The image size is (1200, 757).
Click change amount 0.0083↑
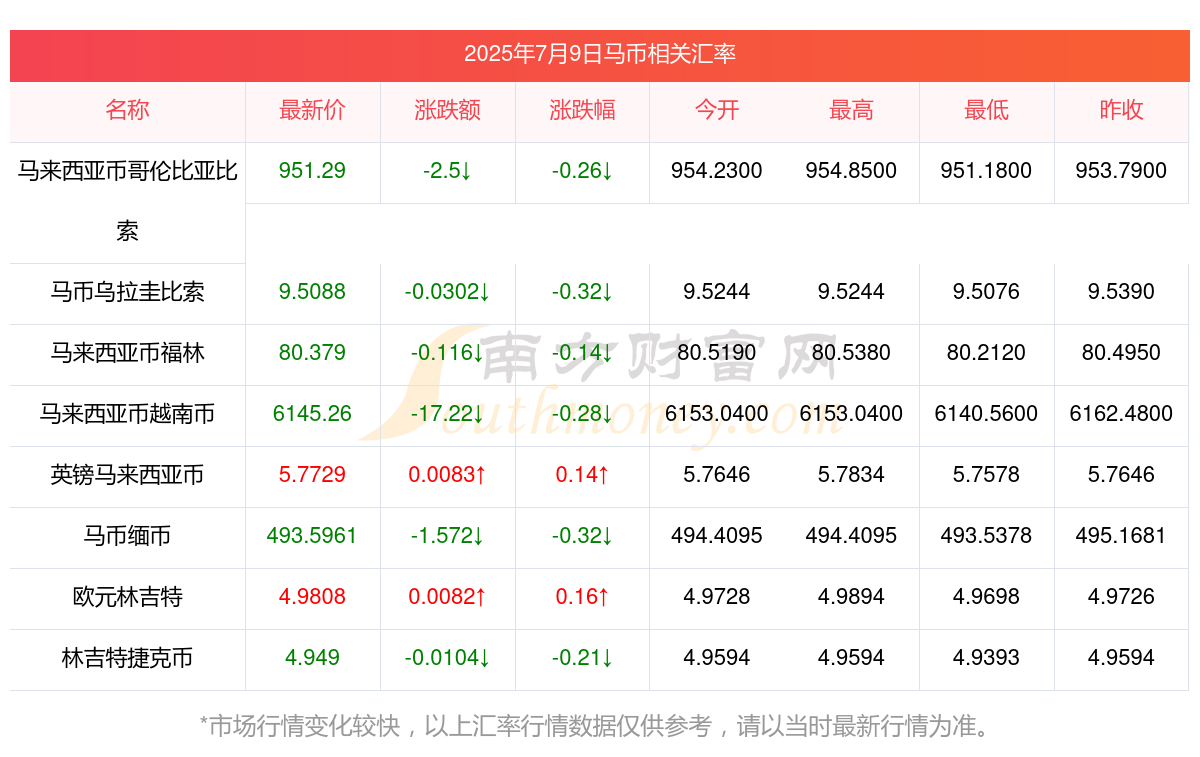click(448, 475)
